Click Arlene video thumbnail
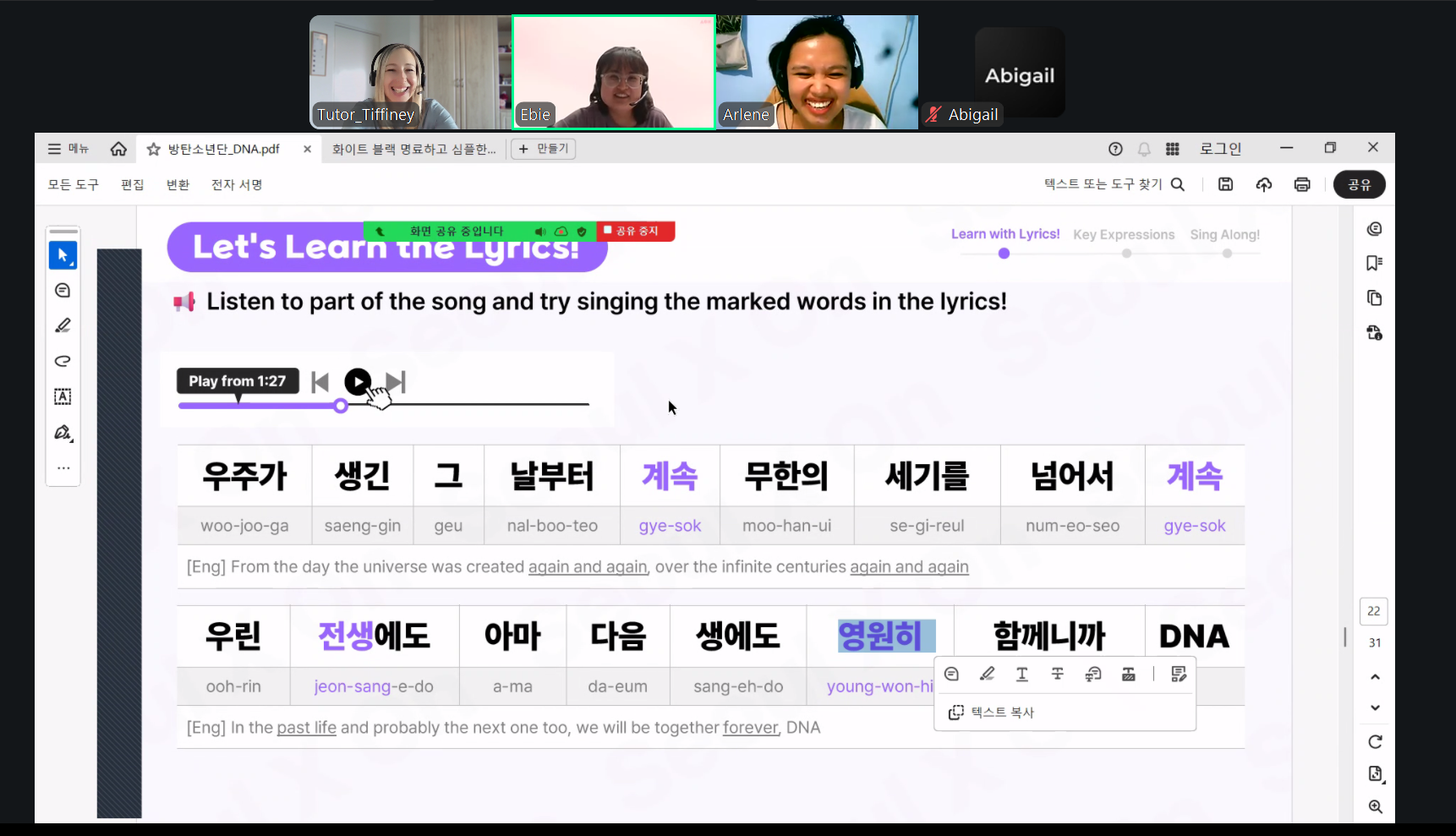Image resolution: width=1456 pixels, height=836 pixels. [x=817, y=72]
